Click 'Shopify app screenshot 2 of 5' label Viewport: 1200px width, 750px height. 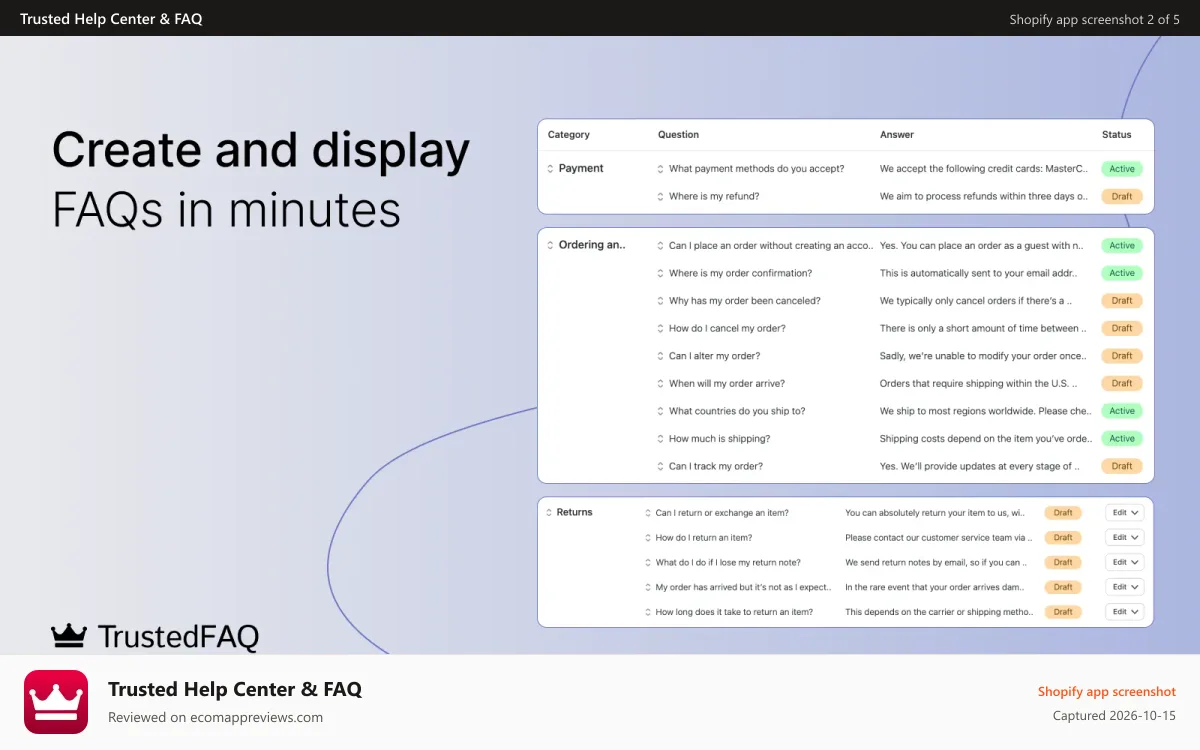click(1094, 19)
